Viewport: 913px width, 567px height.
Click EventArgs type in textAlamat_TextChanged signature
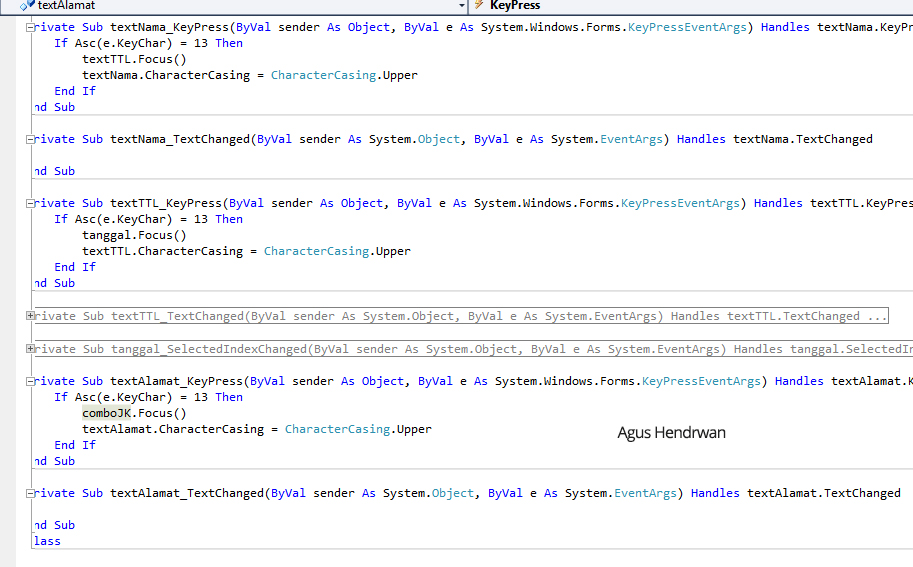coord(645,493)
